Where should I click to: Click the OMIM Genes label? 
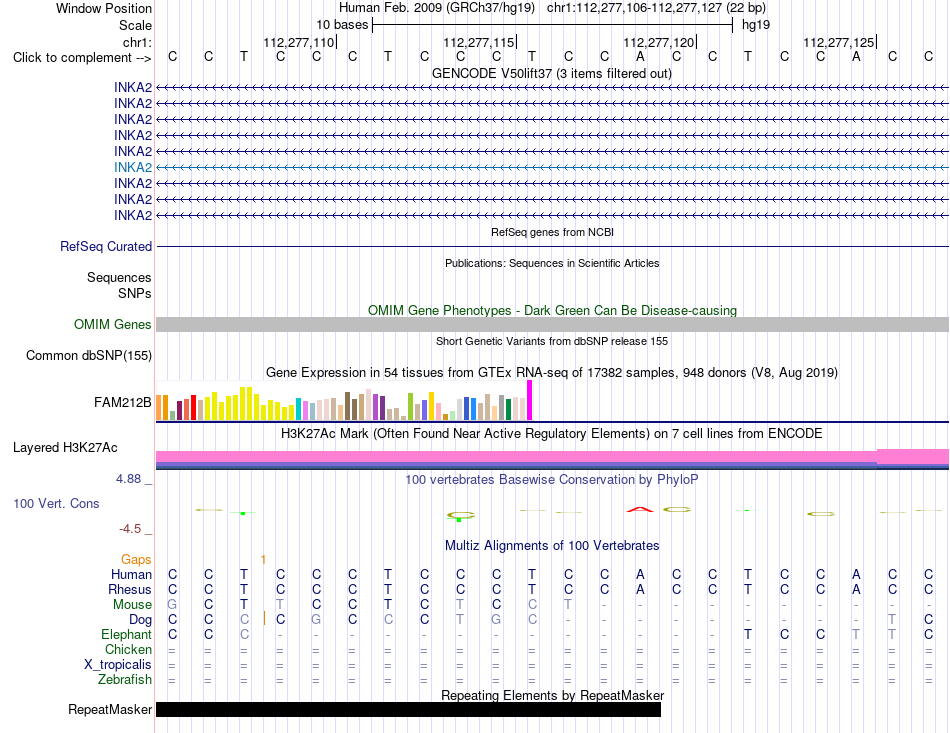tap(113, 325)
